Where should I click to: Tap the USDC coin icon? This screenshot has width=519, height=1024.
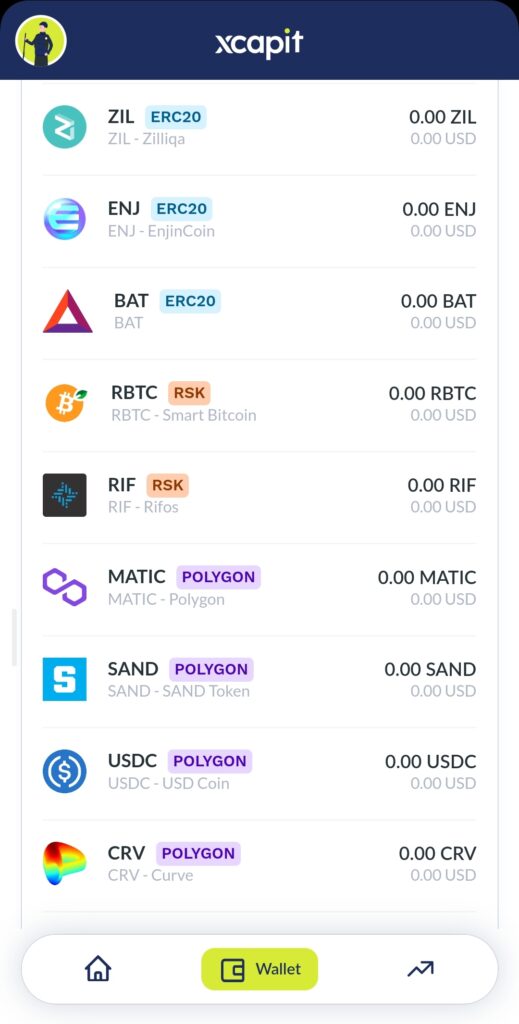tap(65, 771)
